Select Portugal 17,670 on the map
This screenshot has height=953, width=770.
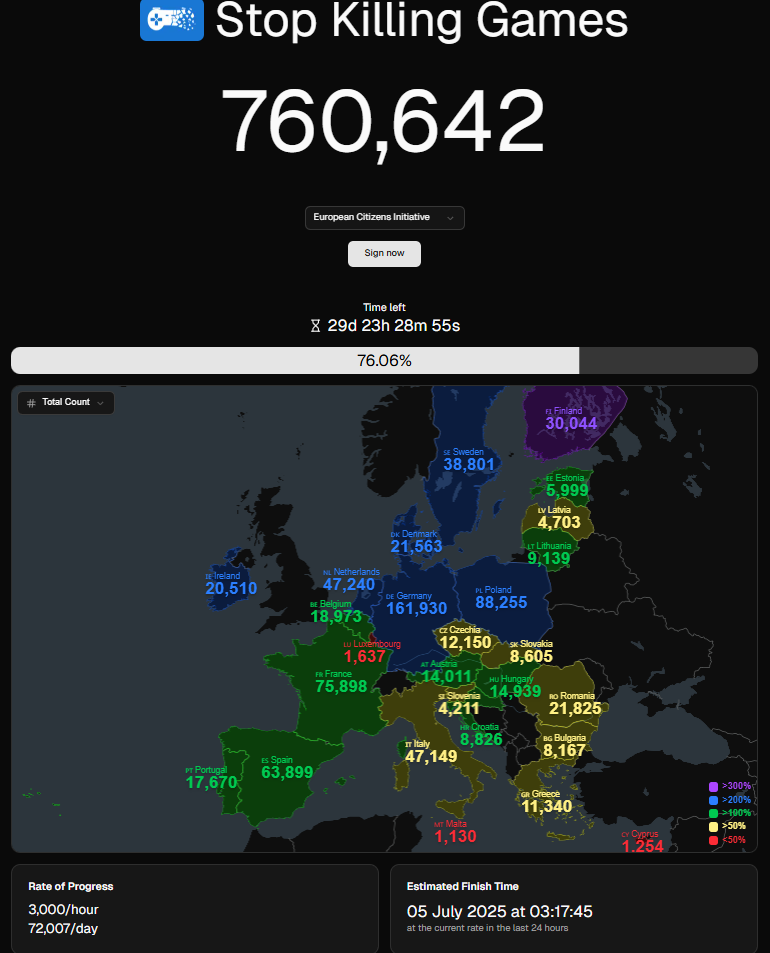coord(211,777)
